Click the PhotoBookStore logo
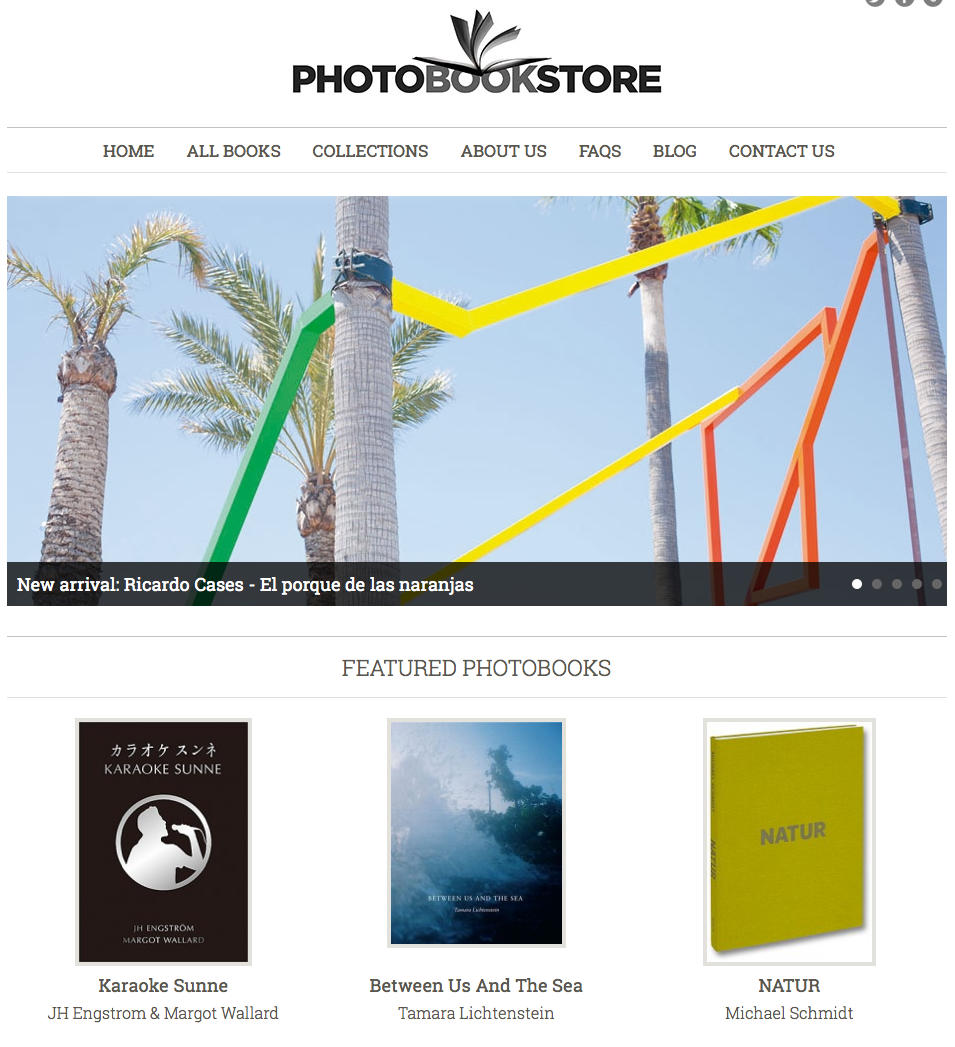Screen dimensions: 955x1047 point(477,53)
